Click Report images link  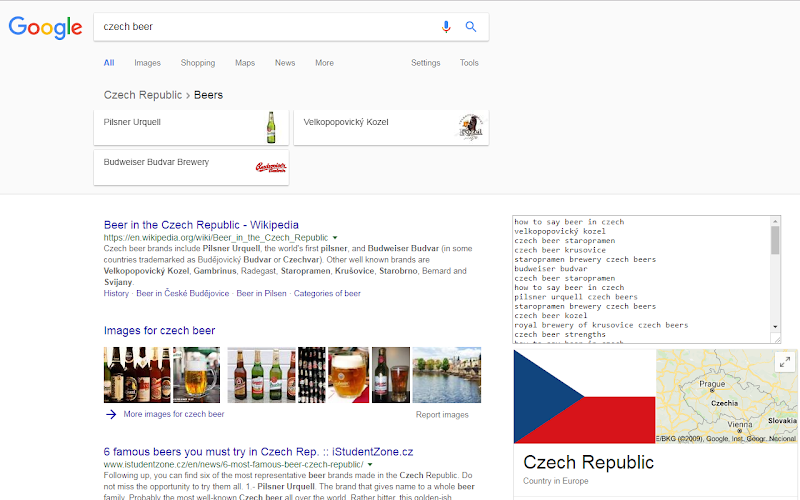(x=442, y=415)
